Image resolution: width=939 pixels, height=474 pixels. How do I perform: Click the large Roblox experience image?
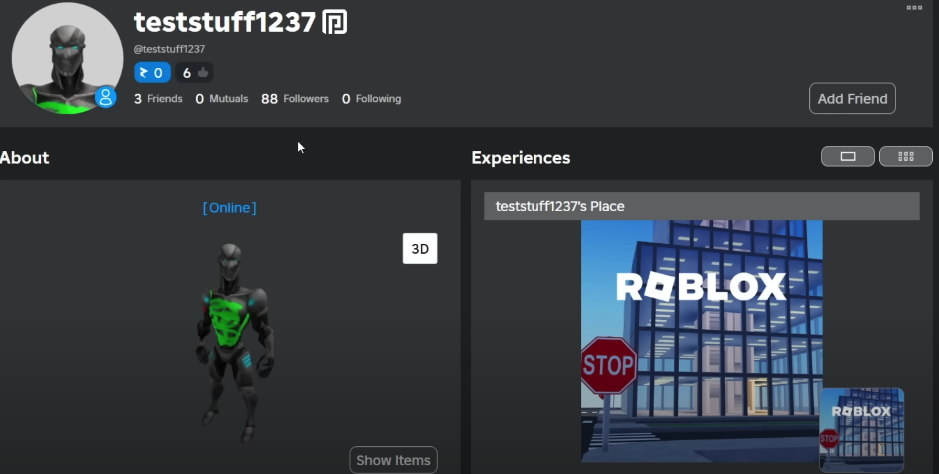(x=701, y=341)
